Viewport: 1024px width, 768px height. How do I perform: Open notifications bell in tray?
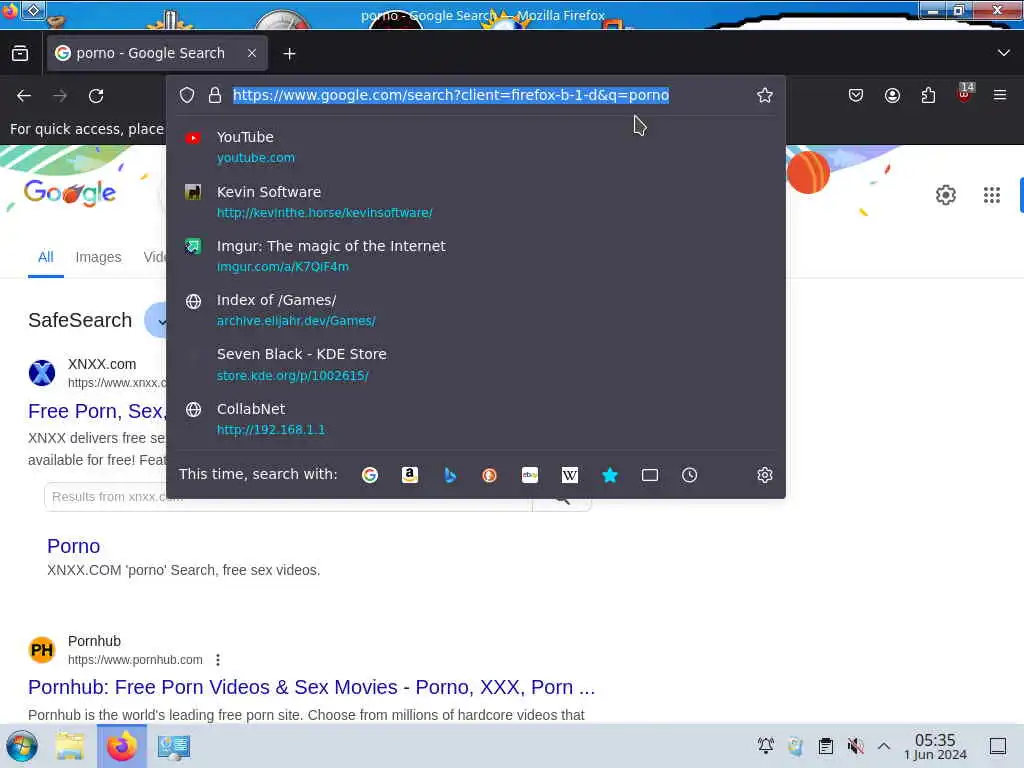click(765, 746)
